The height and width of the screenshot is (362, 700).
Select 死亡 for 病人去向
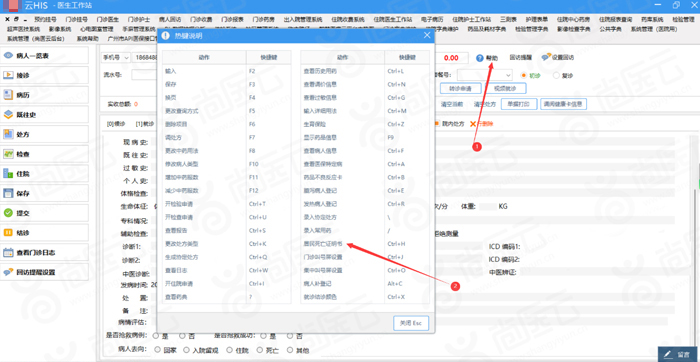click(x=260, y=350)
